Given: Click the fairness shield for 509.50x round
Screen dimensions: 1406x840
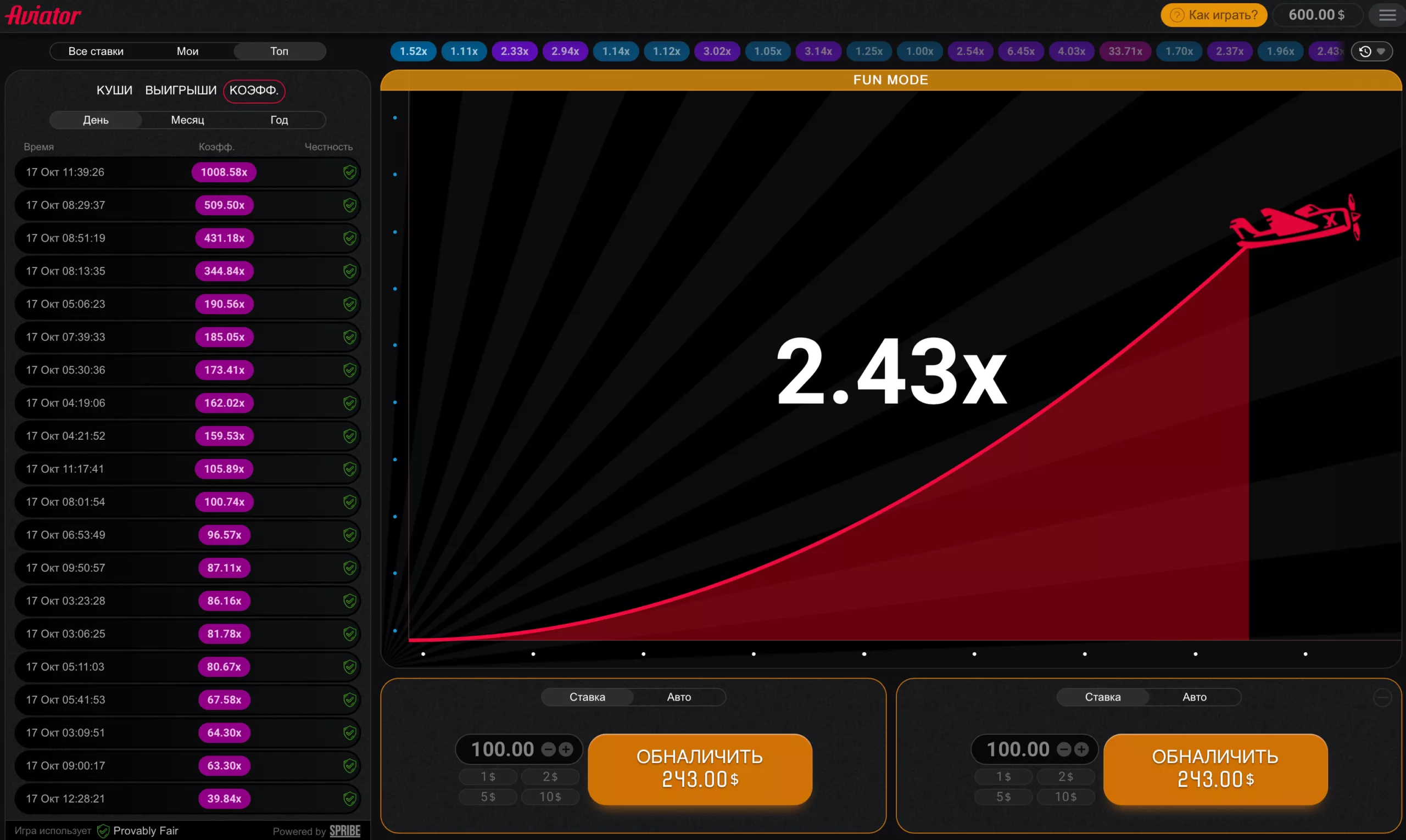Looking at the screenshot, I should tap(349, 205).
